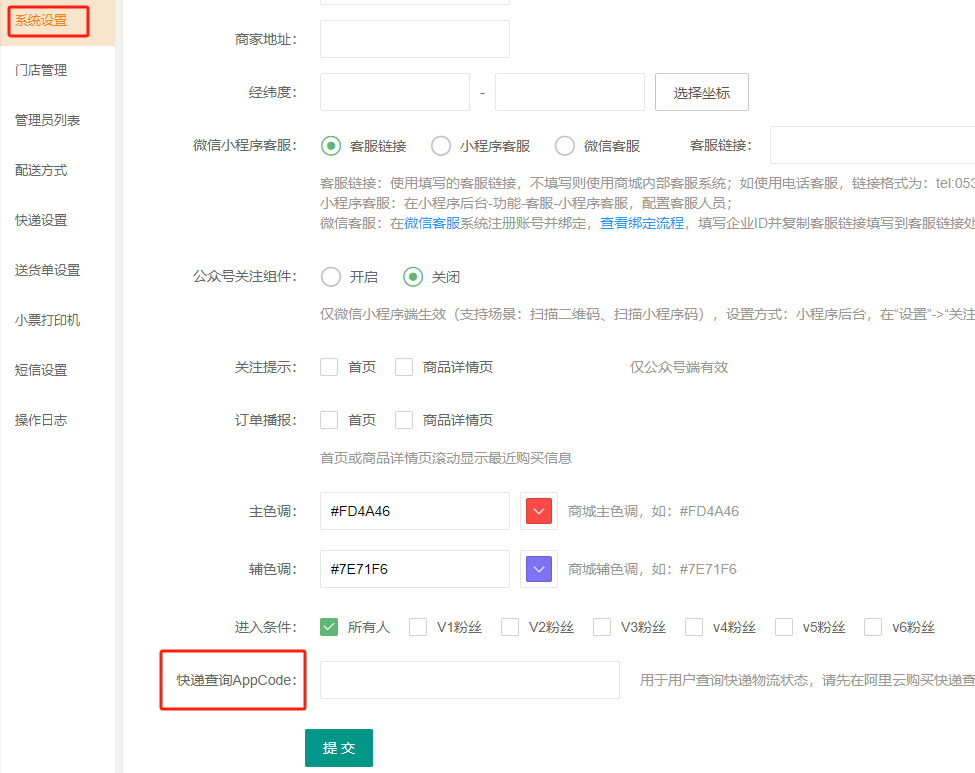Go to 门店管理 in the sidebar
Image resolution: width=975 pixels, height=773 pixels.
[x=41, y=70]
